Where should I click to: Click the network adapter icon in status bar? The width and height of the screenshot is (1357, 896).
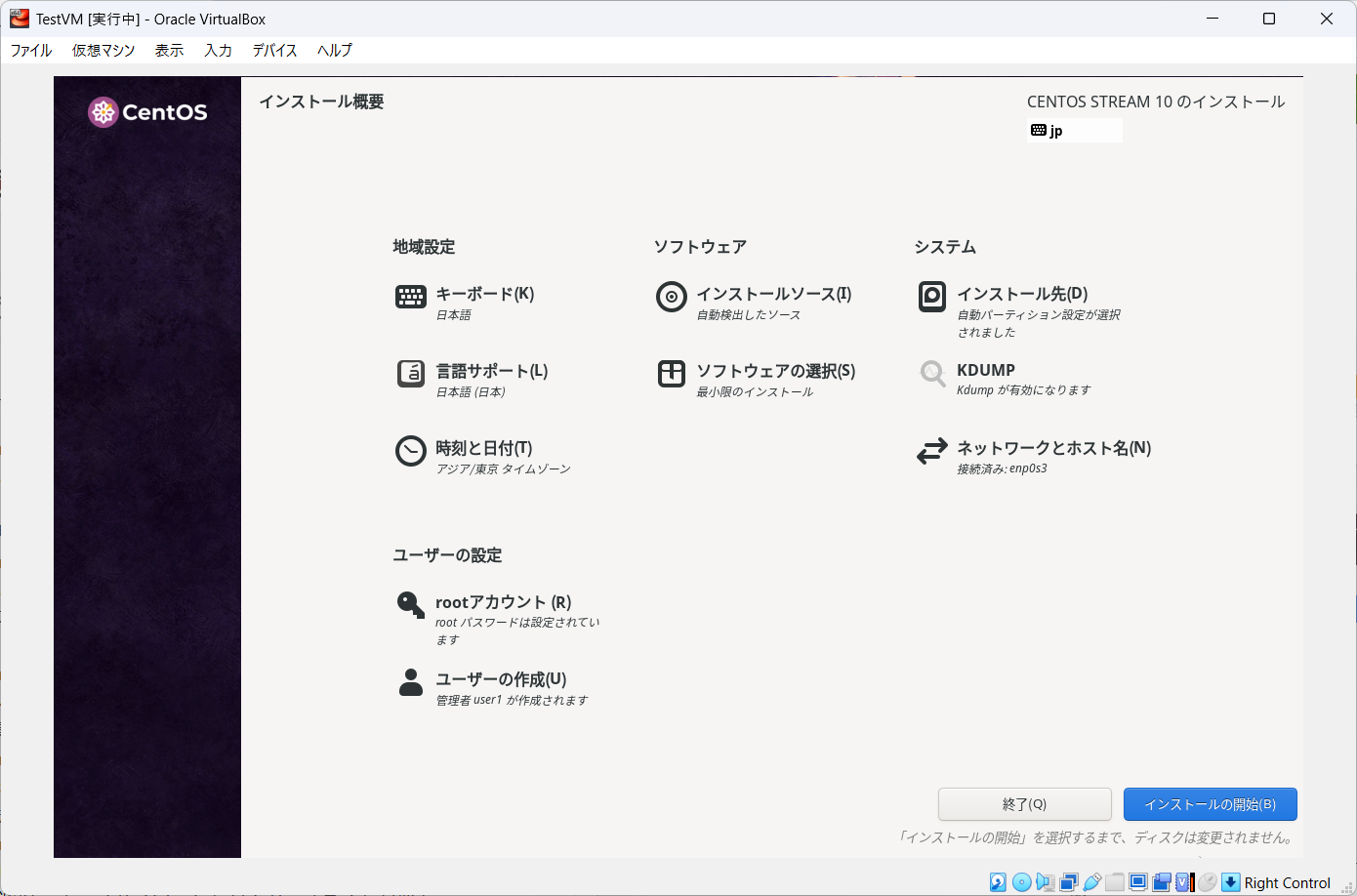coord(1069,882)
